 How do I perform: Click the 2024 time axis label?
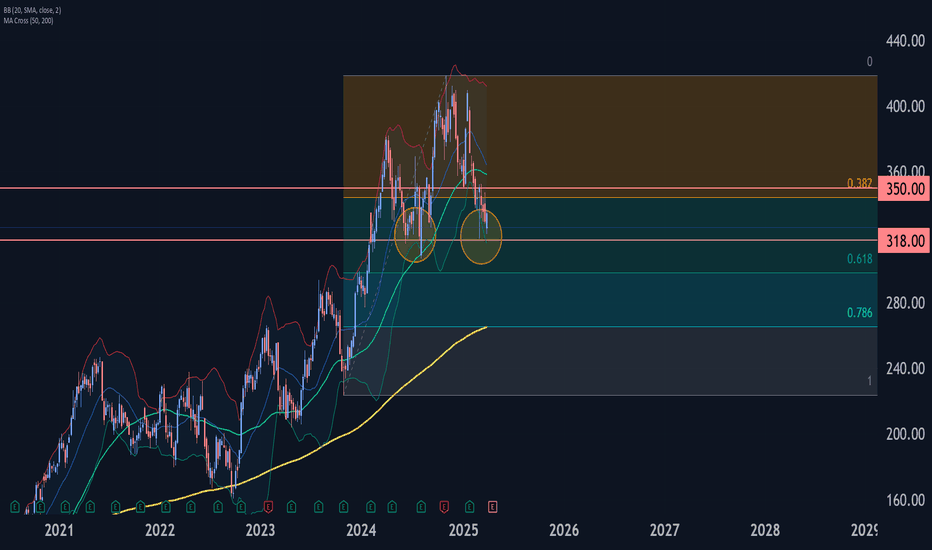(x=361, y=530)
